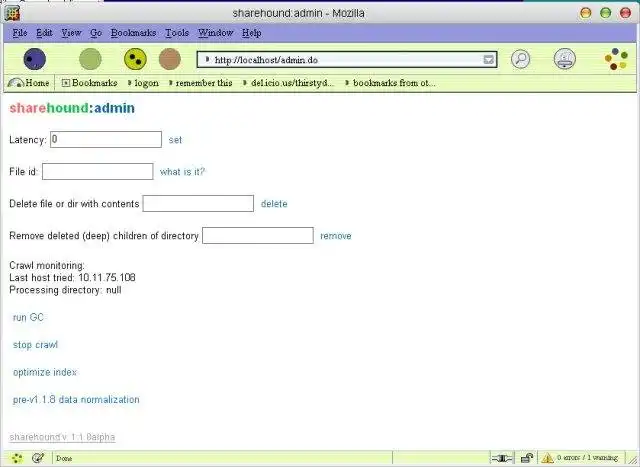Screen dimensions: 640x467
Task: Click the dark blue Back navigation button
Action: 35,59
